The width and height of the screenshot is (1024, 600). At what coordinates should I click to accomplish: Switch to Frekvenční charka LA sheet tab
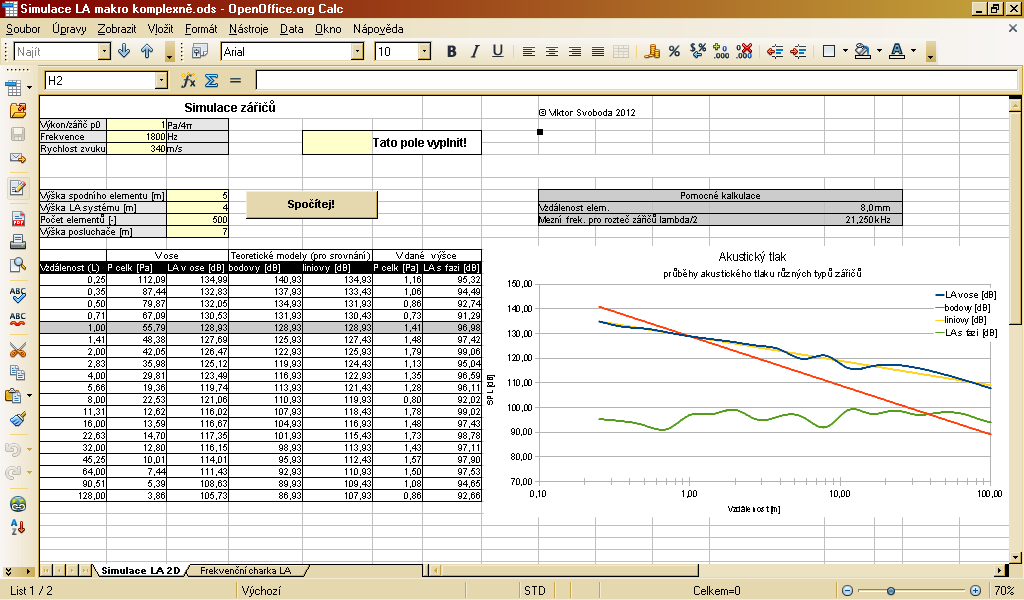point(245,570)
